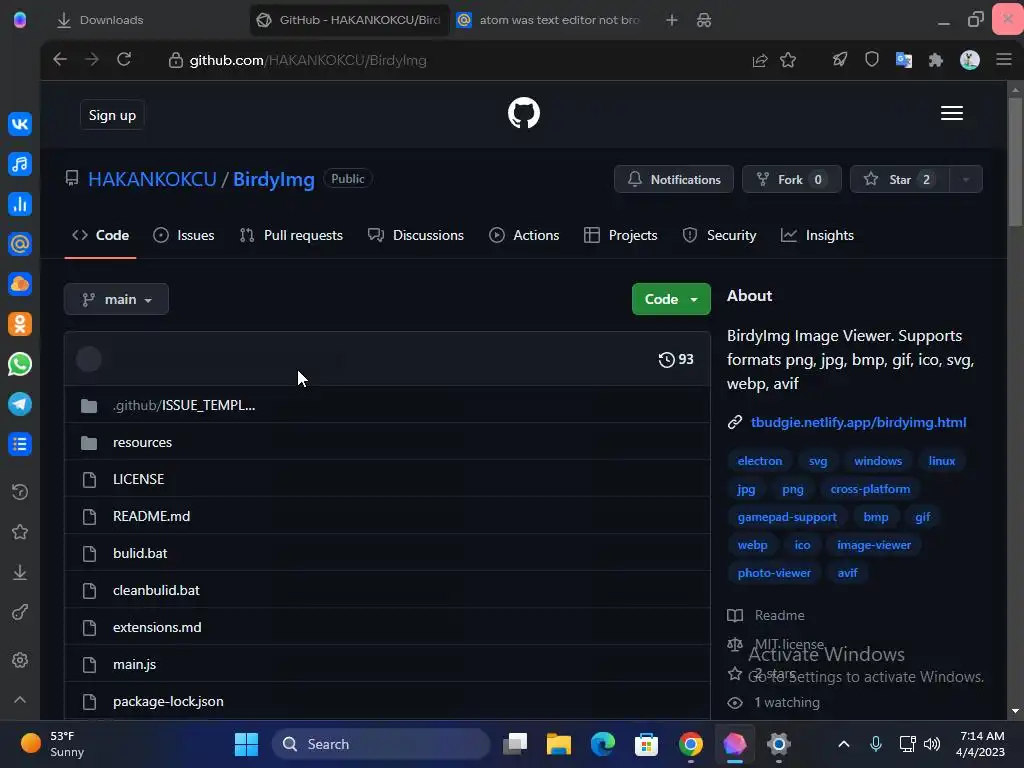Open the cloud sidebar icon

tap(20, 284)
